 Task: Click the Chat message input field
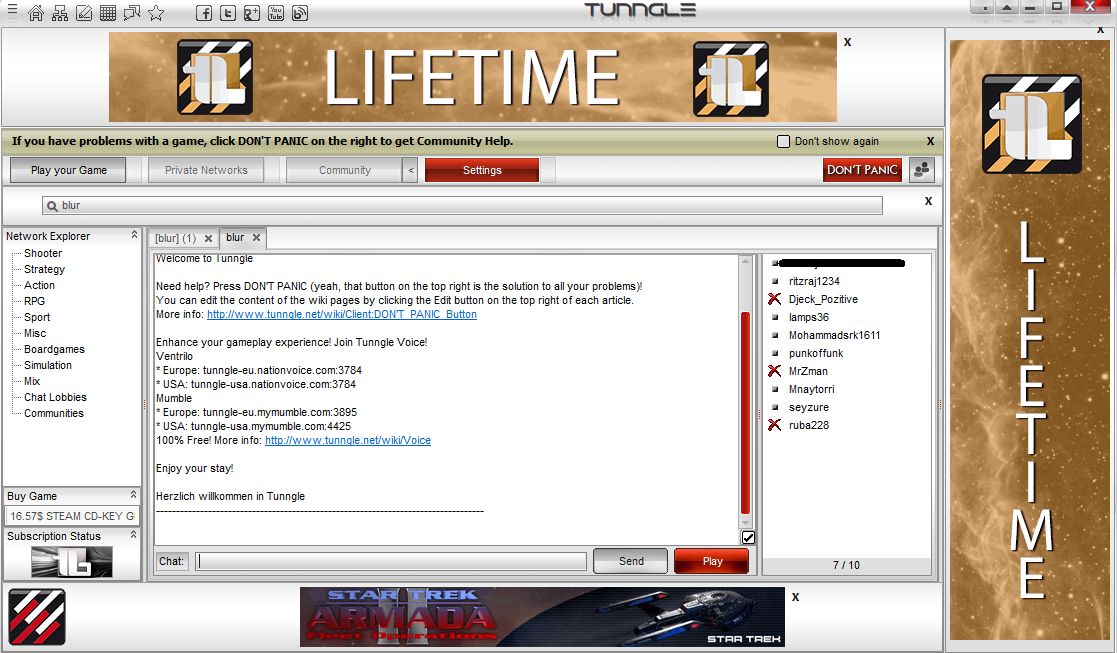point(391,561)
